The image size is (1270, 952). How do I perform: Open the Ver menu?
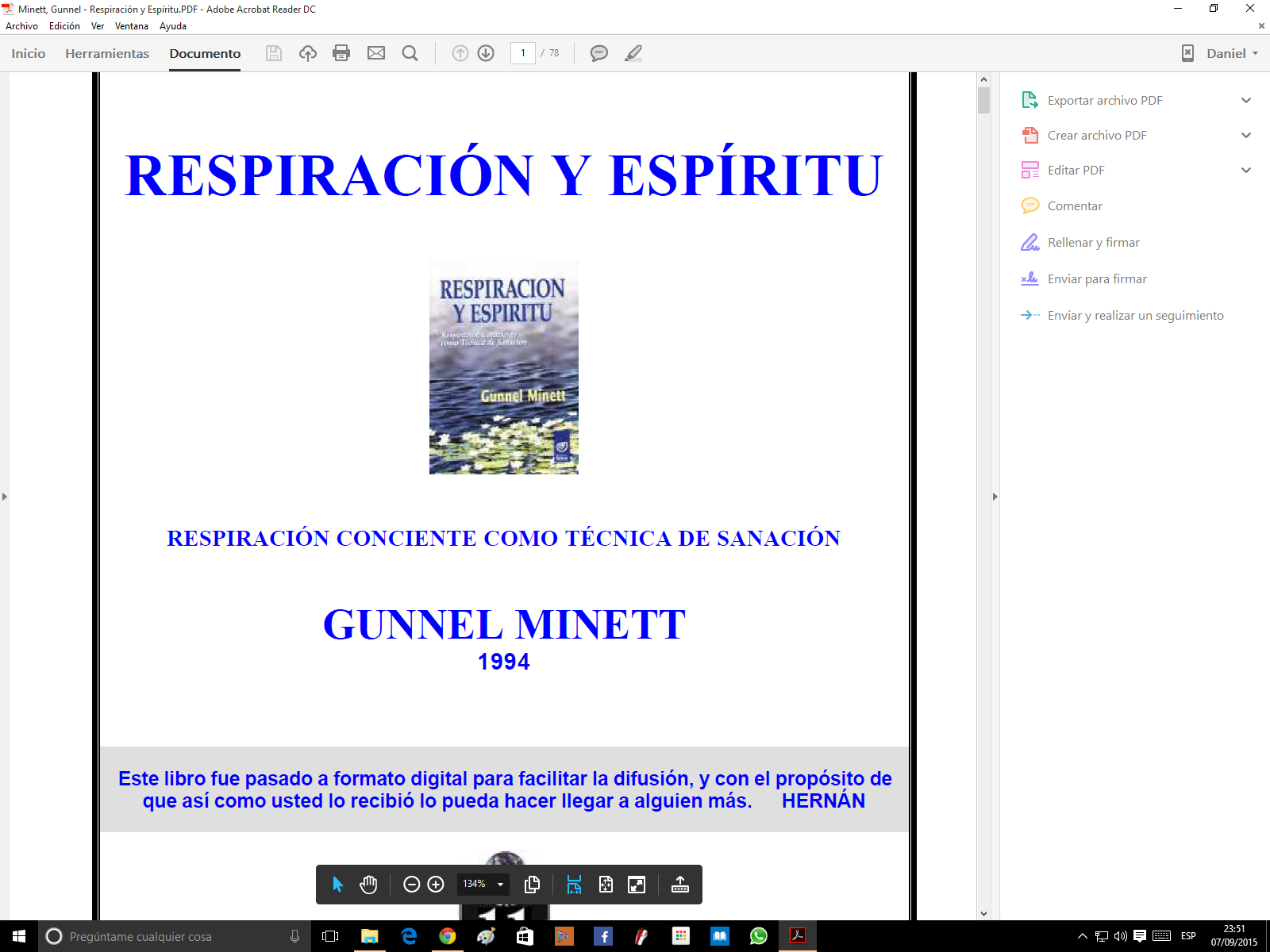click(x=98, y=26)
